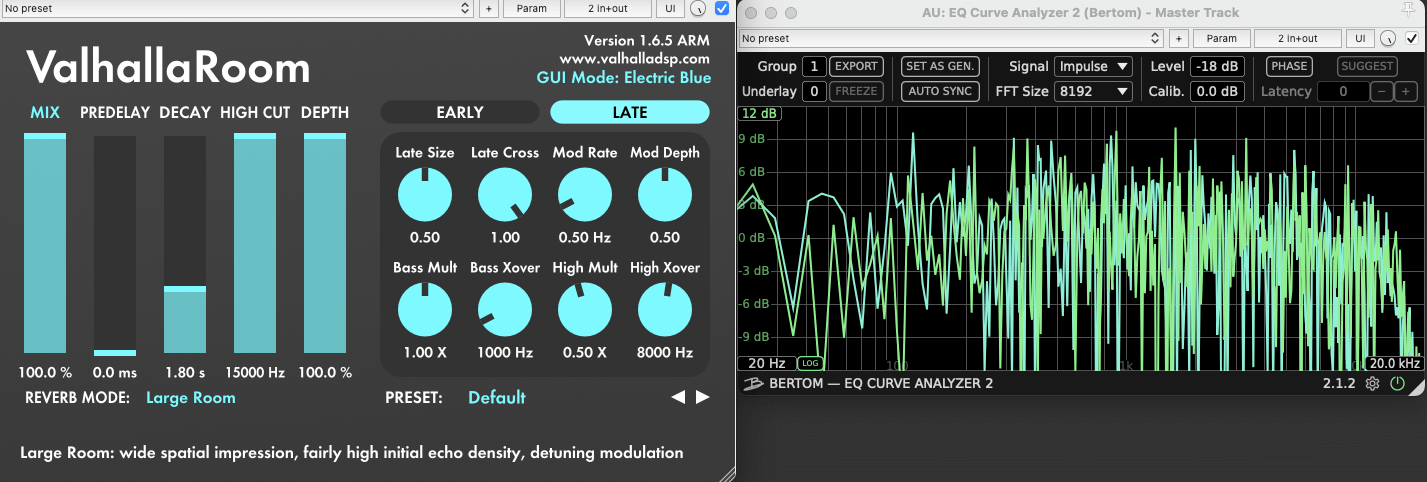This screenshot has width=1427, height=482.
Task: Open the EQ Curve Analyzer settings gear
Action: click(x=1373, y=384)
